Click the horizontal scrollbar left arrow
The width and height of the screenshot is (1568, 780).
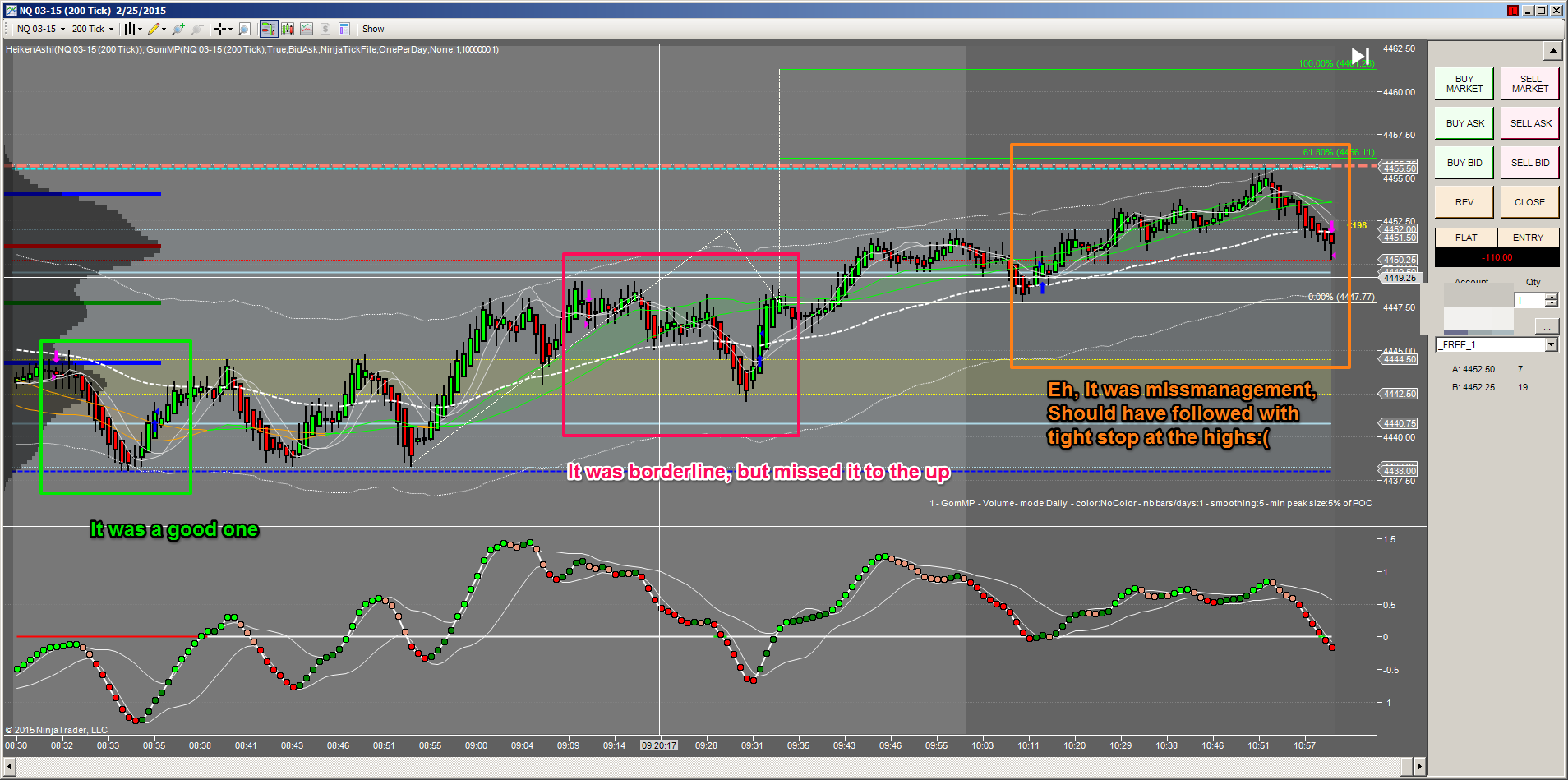point(10,767)
